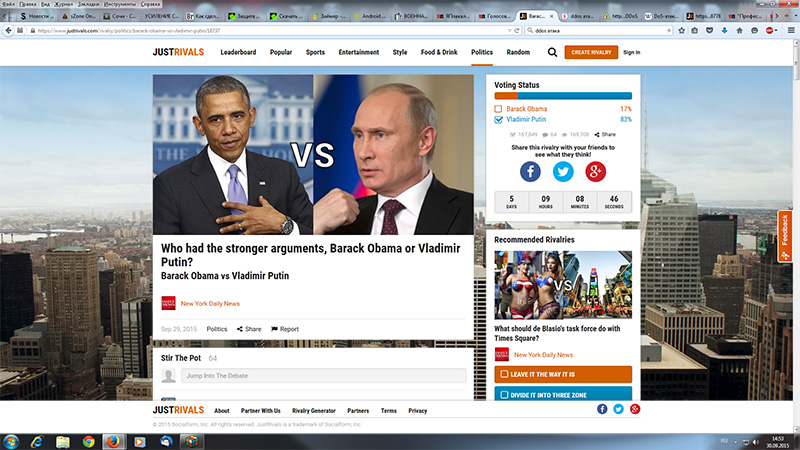The image size is (800, 450).
Task: Open the Times Square rivalry thumbnail
Action: [x=563, y=285]
